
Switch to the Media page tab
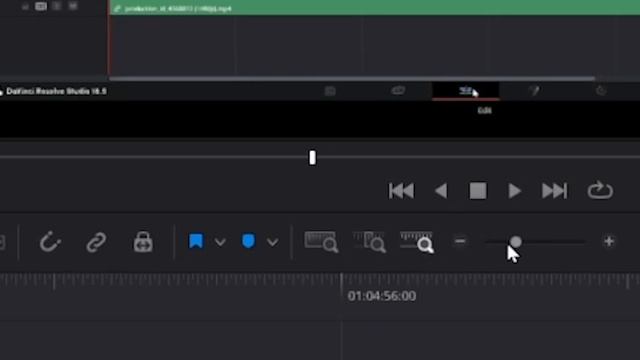[x=330, y=91]
